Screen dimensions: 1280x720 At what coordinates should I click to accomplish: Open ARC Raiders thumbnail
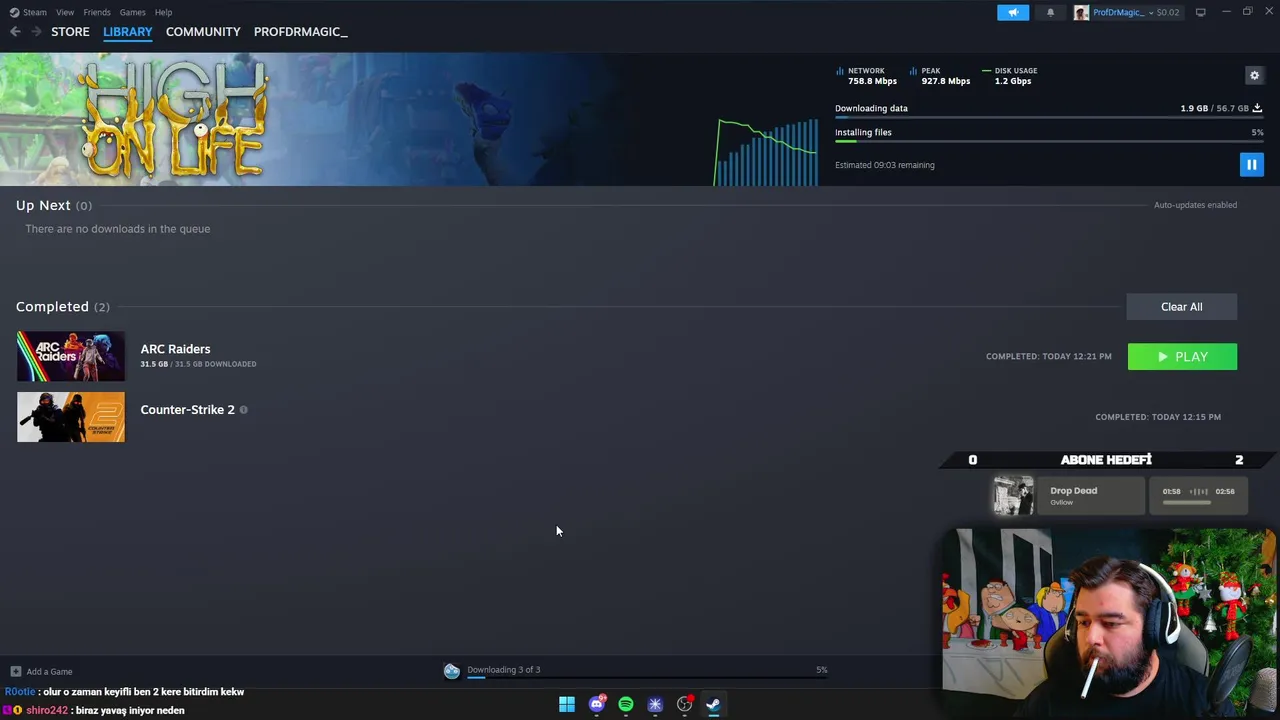(71, 357)
